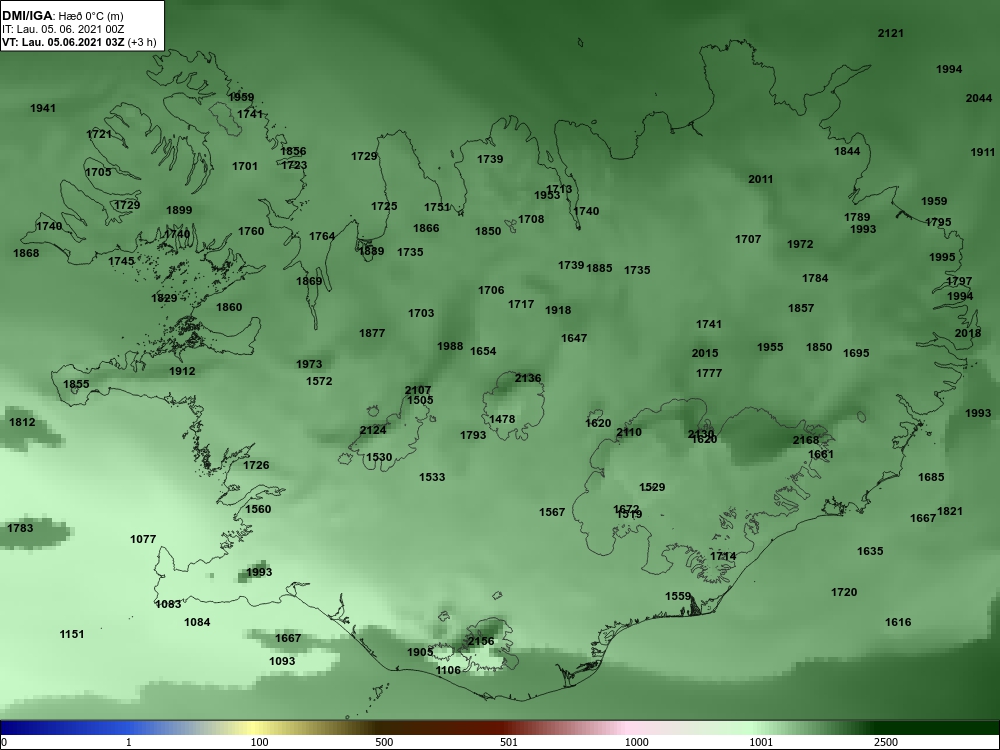Select the offshore value 1151
Screen dimensions: 1000x750
(x=71, y=635)
